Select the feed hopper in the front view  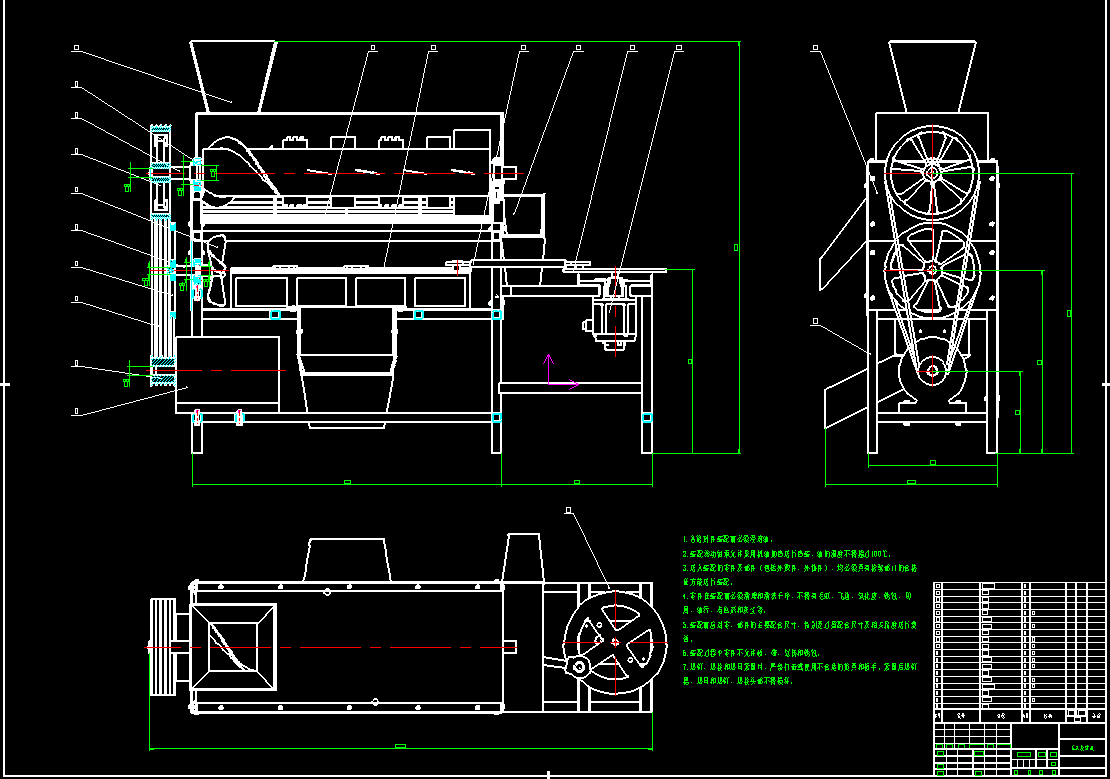click(233, 76)
